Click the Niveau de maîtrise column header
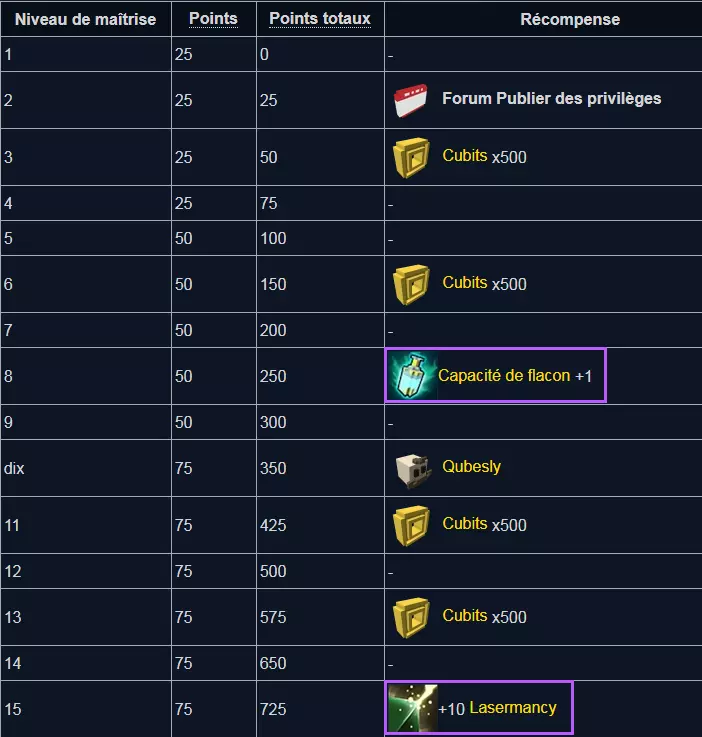 click(85, 19)
